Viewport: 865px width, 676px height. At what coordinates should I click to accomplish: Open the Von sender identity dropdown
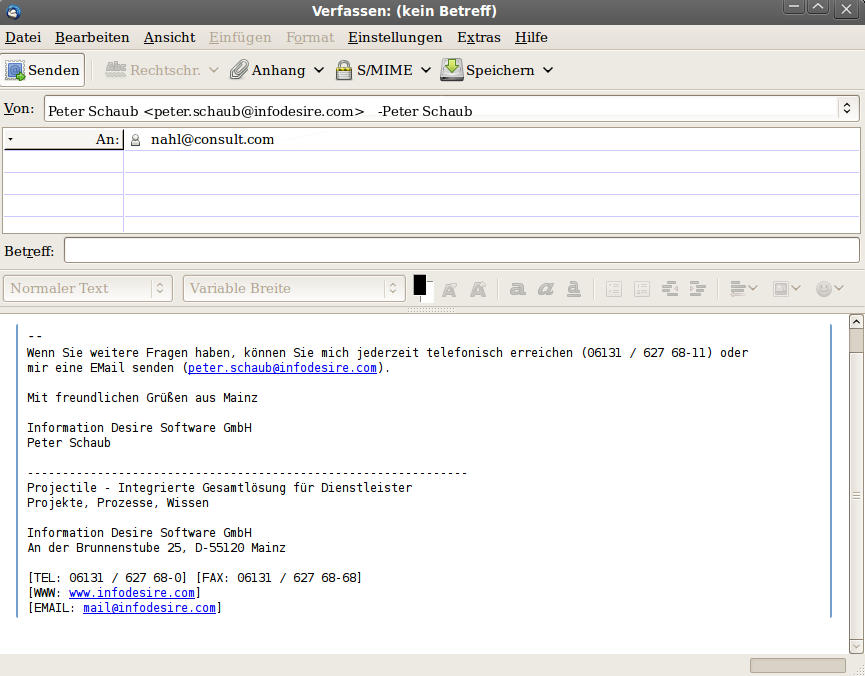847,109
